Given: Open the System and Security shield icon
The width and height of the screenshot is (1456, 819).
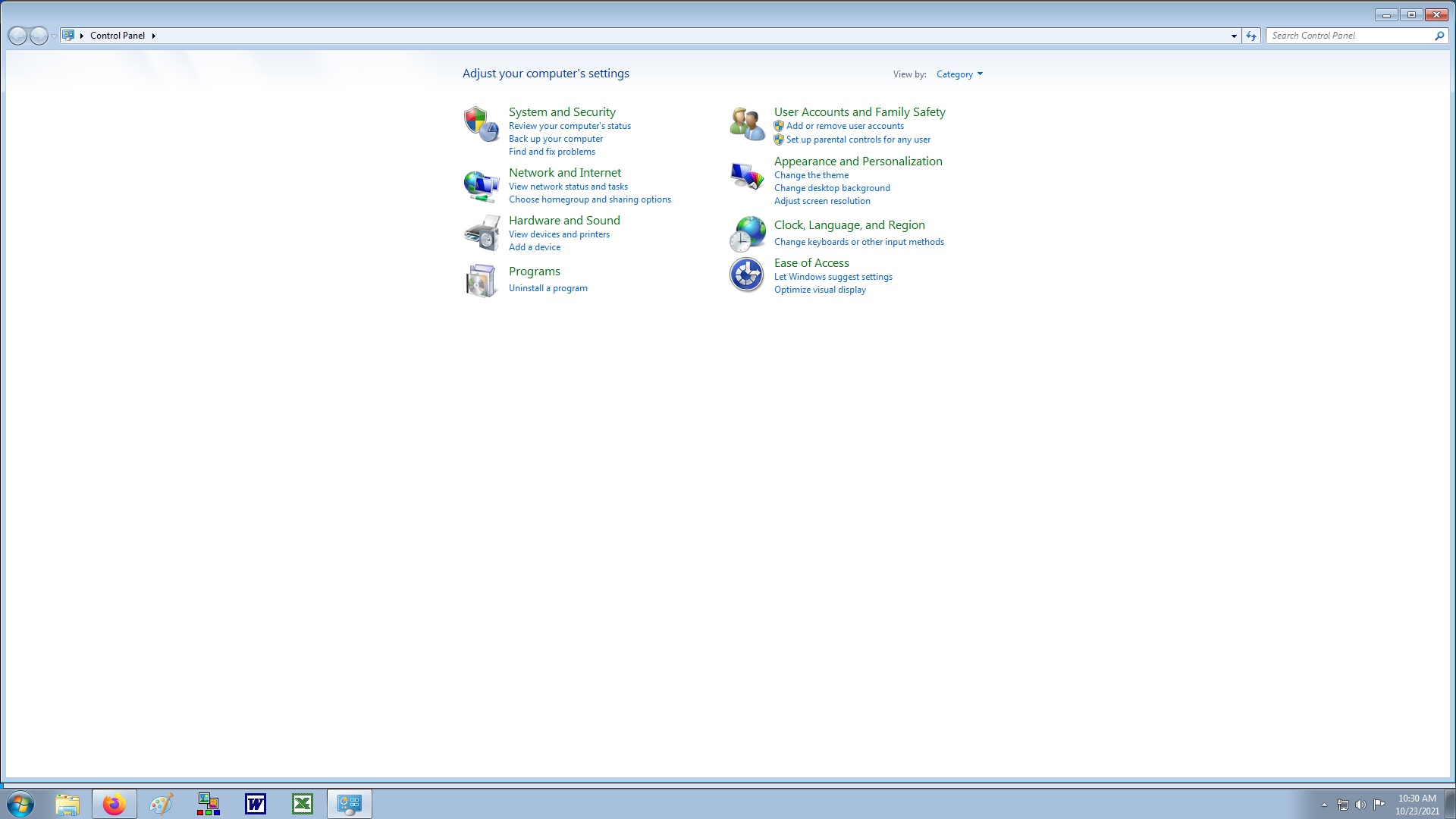Looking at the screenshot, I should [x=482, y=124].
